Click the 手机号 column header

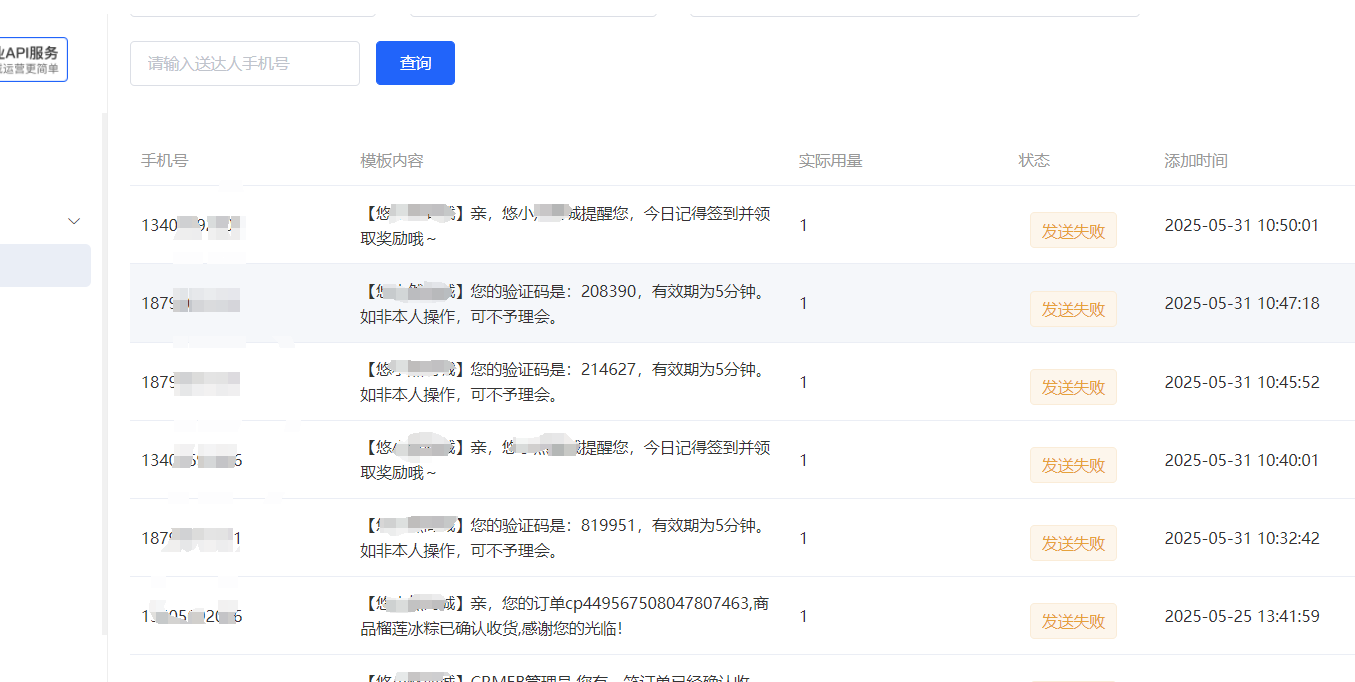(164, 160)
